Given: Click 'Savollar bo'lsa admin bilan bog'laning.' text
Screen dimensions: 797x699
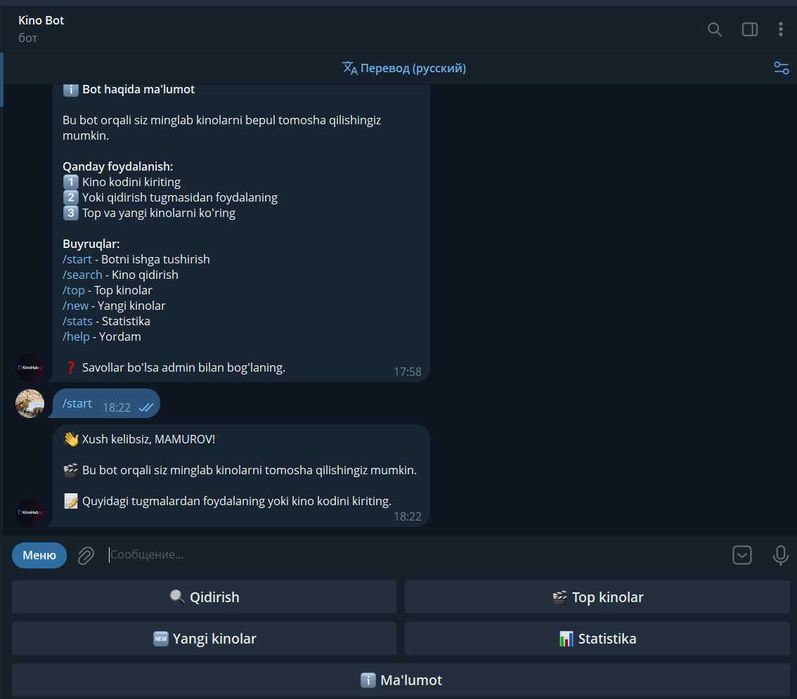Looking at the screenshot, I should 183,368.
